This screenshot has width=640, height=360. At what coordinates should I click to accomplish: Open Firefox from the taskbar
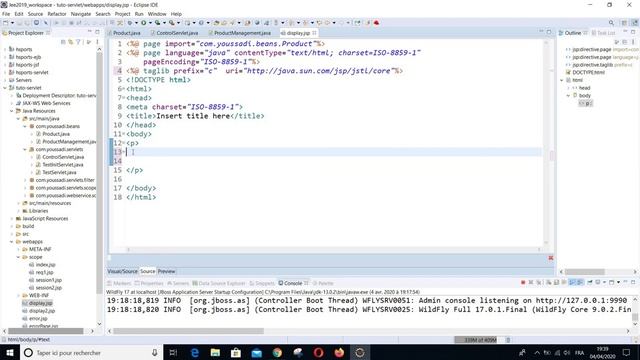tap(339, 352)
